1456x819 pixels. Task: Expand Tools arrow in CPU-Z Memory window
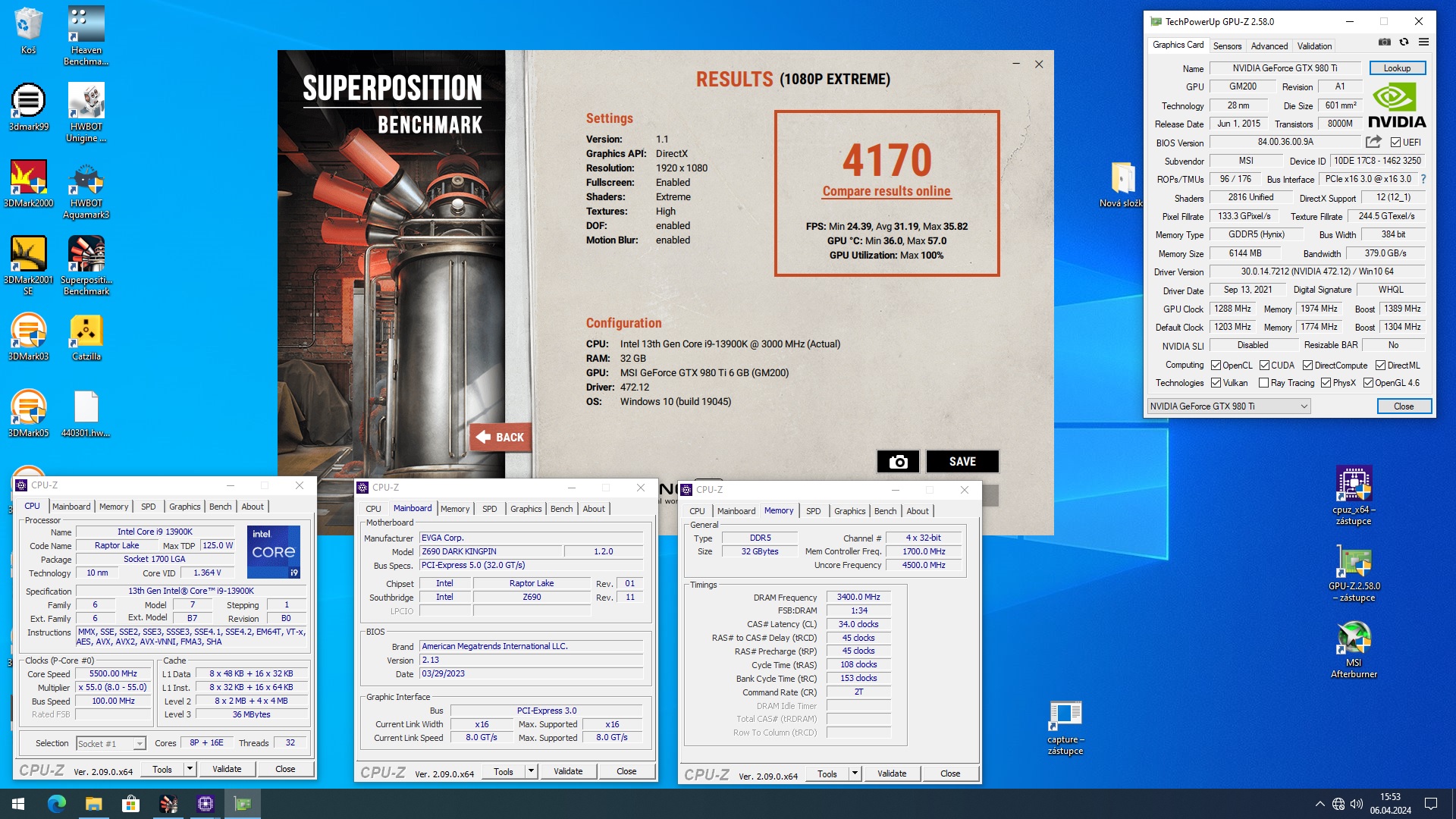pos(855,773)
